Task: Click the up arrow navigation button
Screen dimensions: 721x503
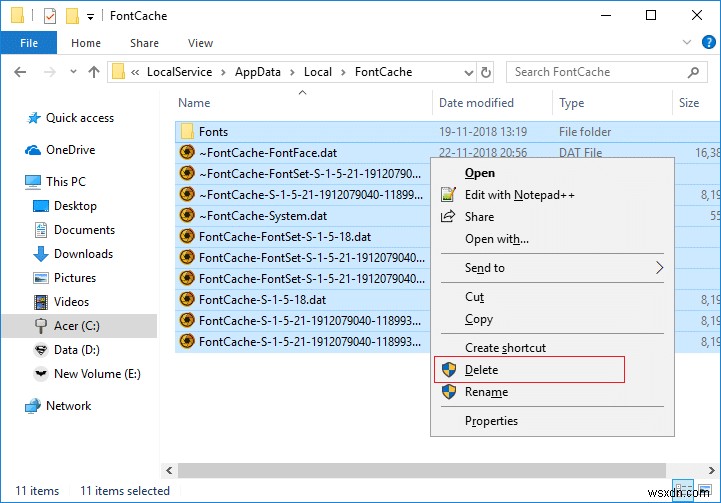Action: click(x=94, y=72)
